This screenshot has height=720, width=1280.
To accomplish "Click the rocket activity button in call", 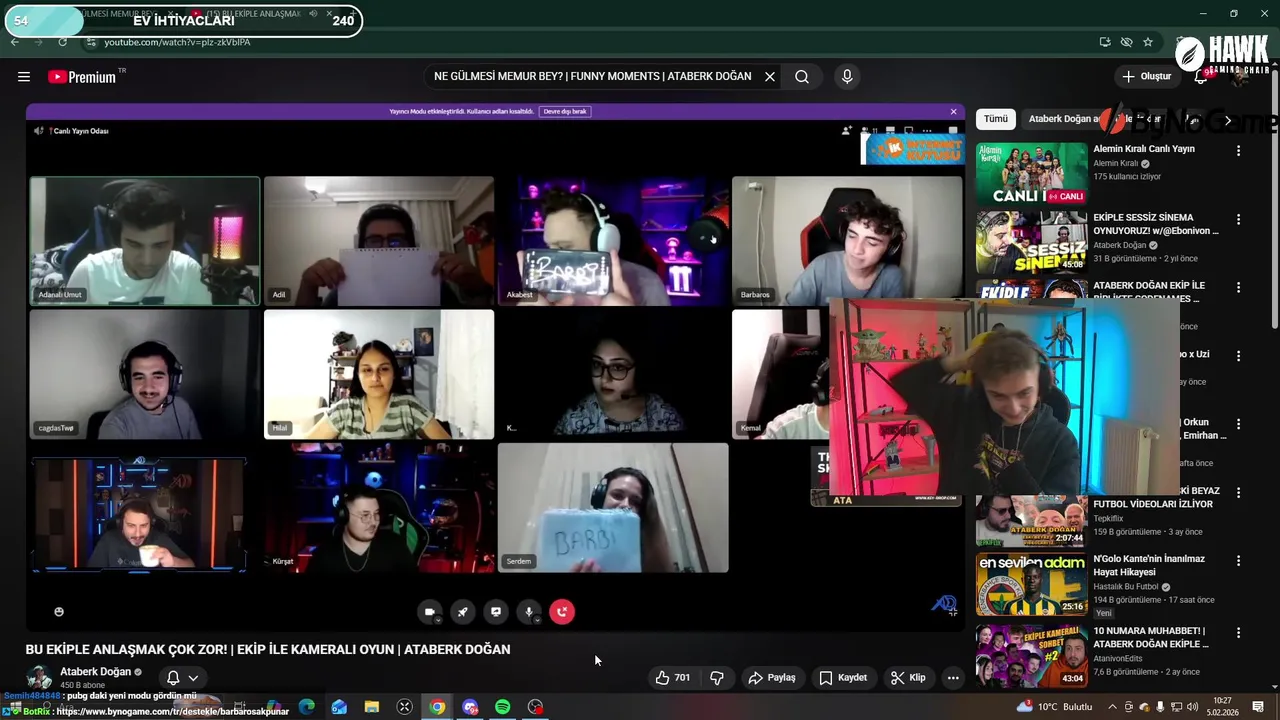I will click(x=463, y=612).
